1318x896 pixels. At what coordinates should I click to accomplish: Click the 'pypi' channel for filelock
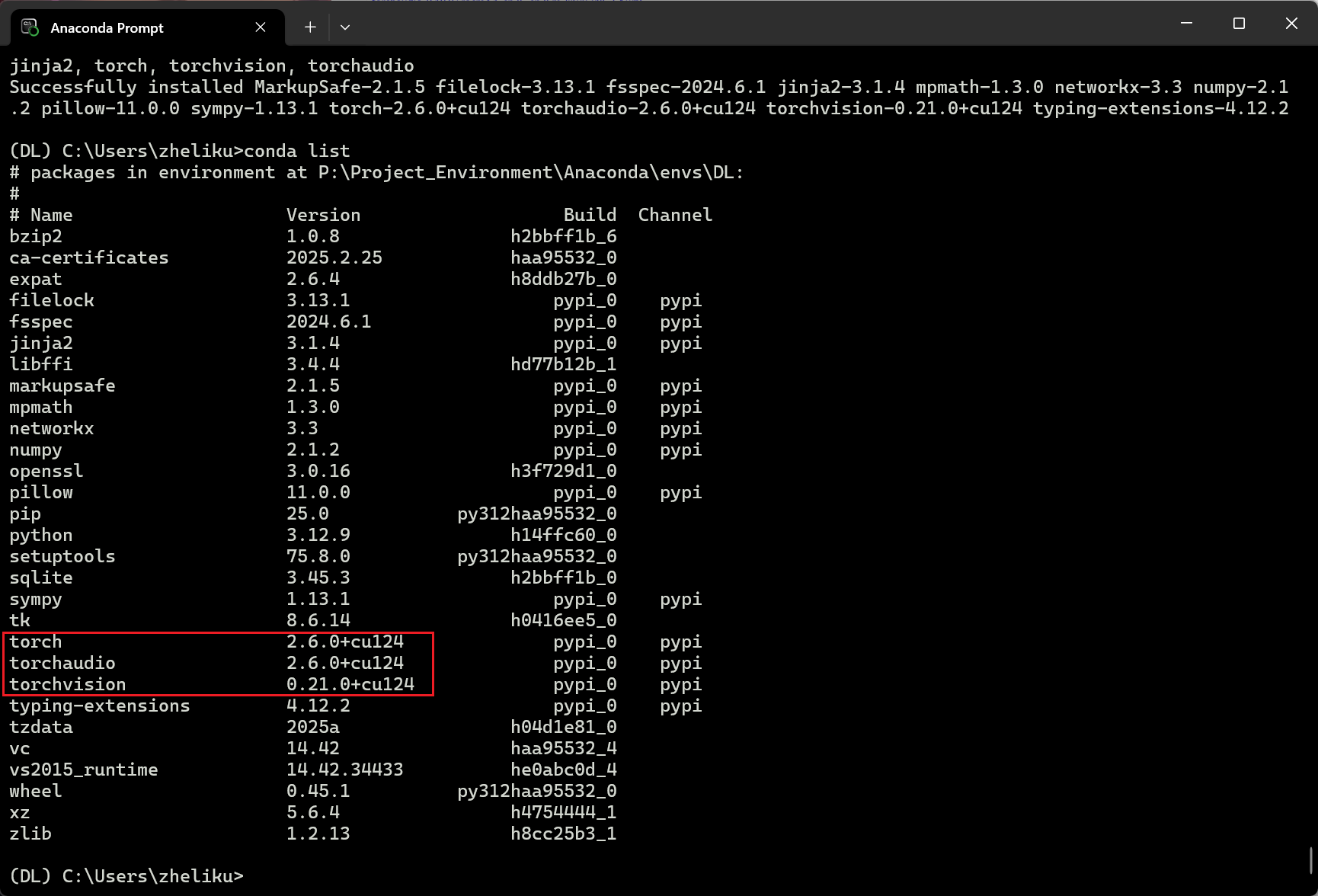(681, 301)
